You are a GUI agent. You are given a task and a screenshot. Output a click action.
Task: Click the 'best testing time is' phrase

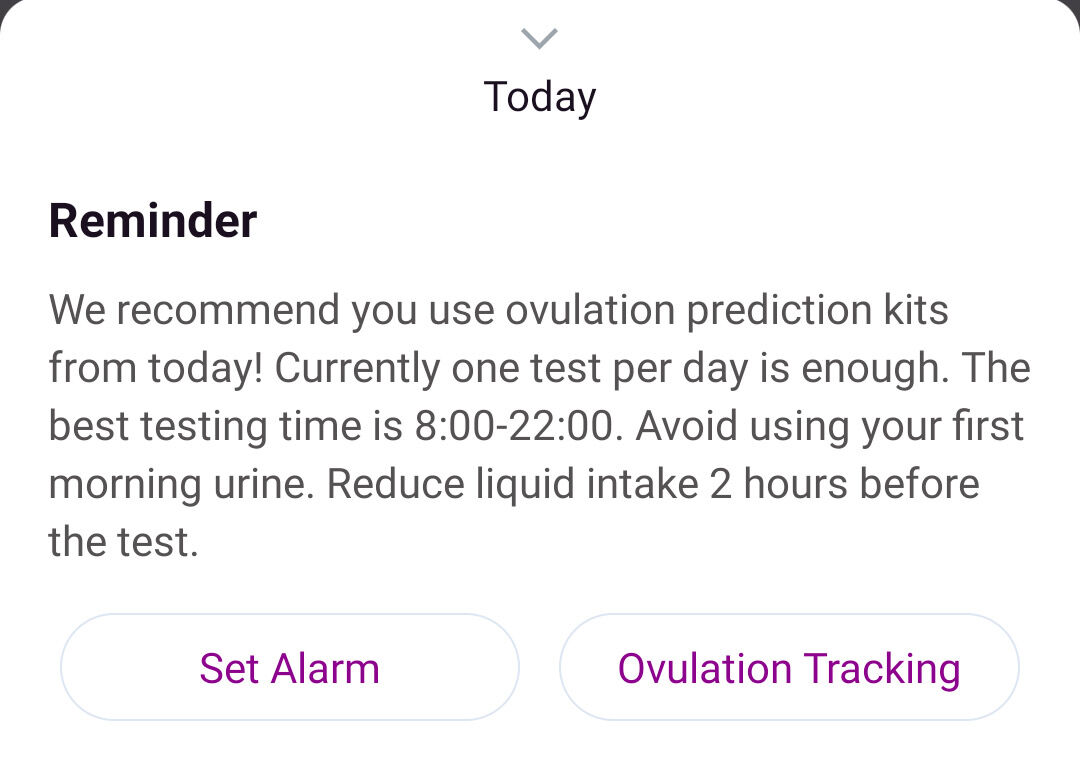coord(225,426)
